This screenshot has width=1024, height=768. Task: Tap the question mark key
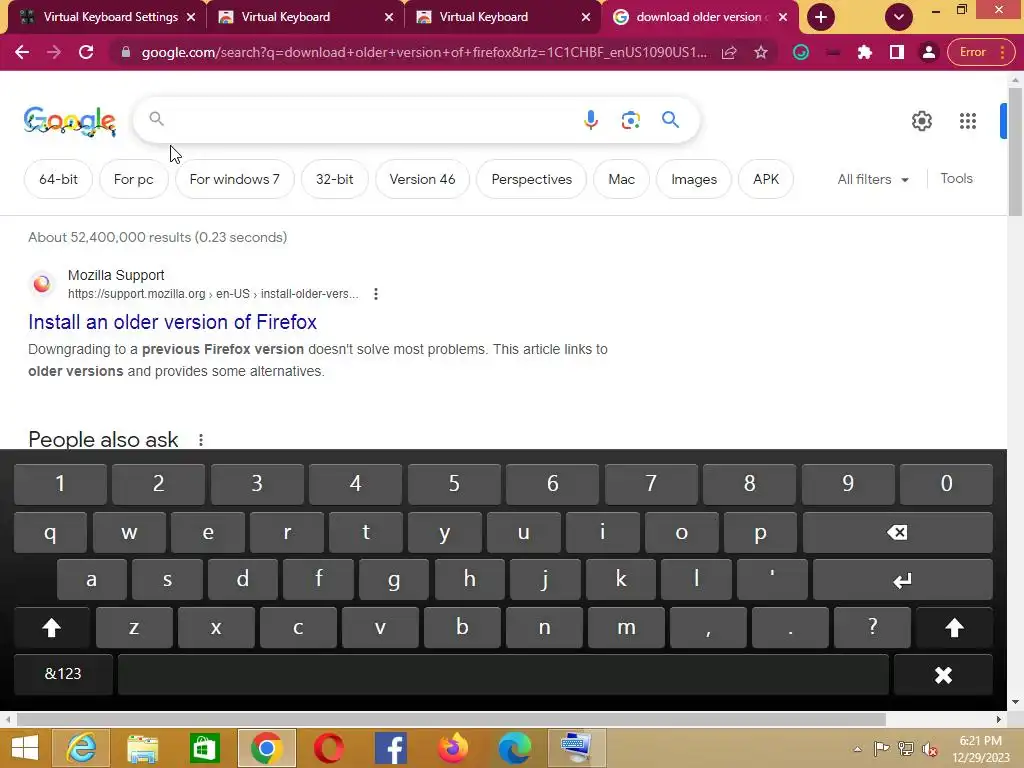[872, 628]
